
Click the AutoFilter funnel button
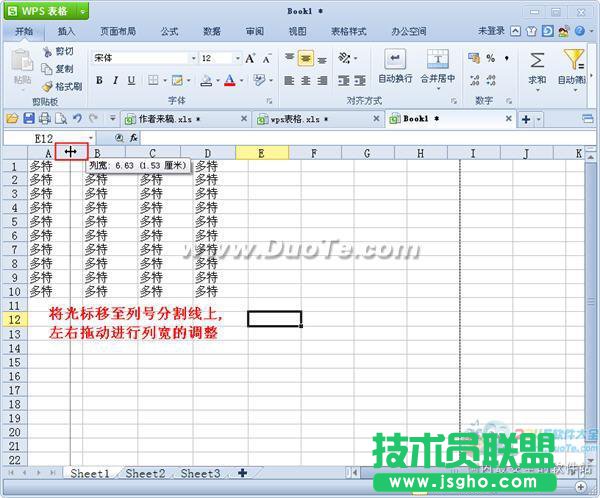(x=573, y=60)
